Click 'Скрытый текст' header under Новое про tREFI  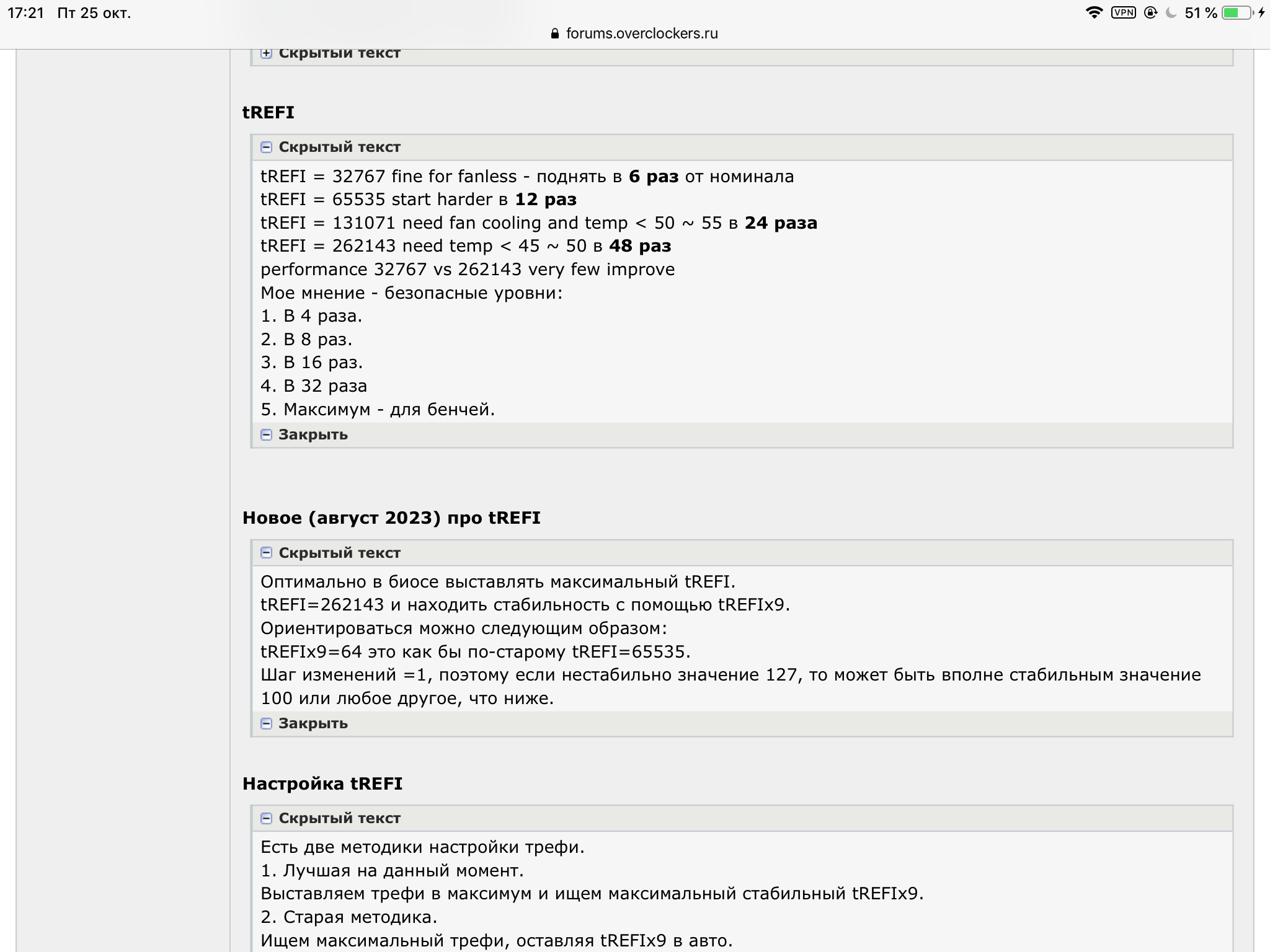[x=339, y=553]
